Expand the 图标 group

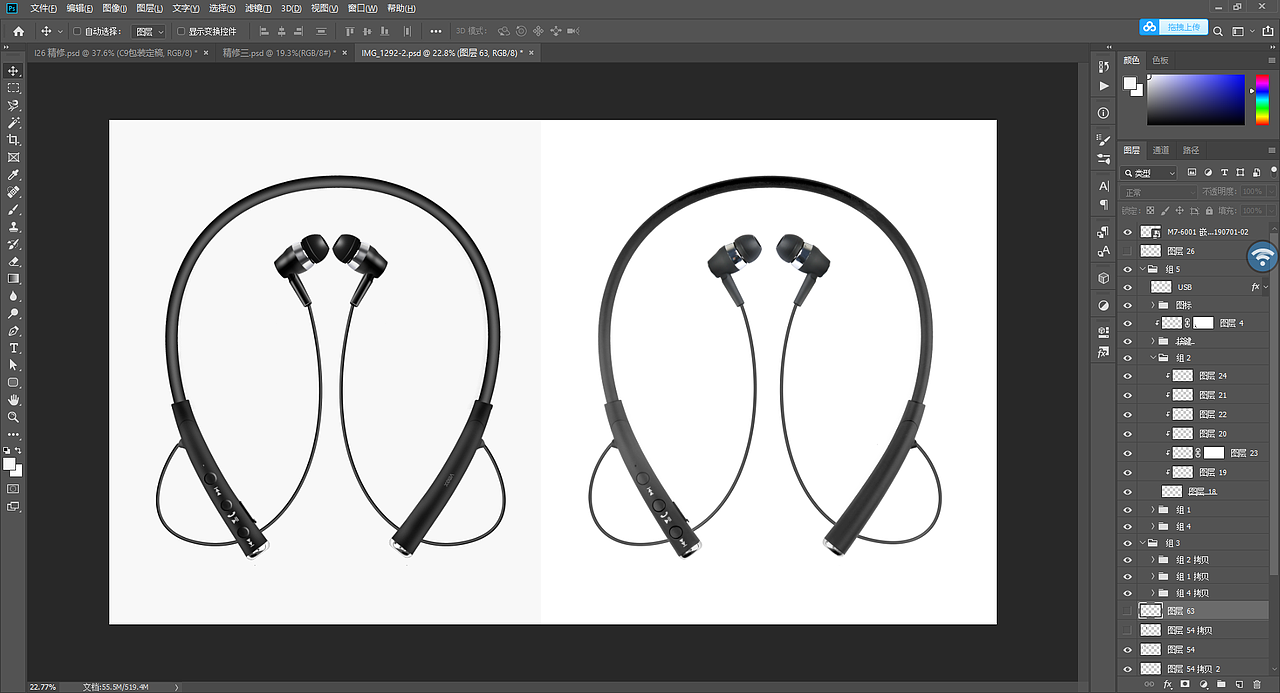coord(1153,305)
